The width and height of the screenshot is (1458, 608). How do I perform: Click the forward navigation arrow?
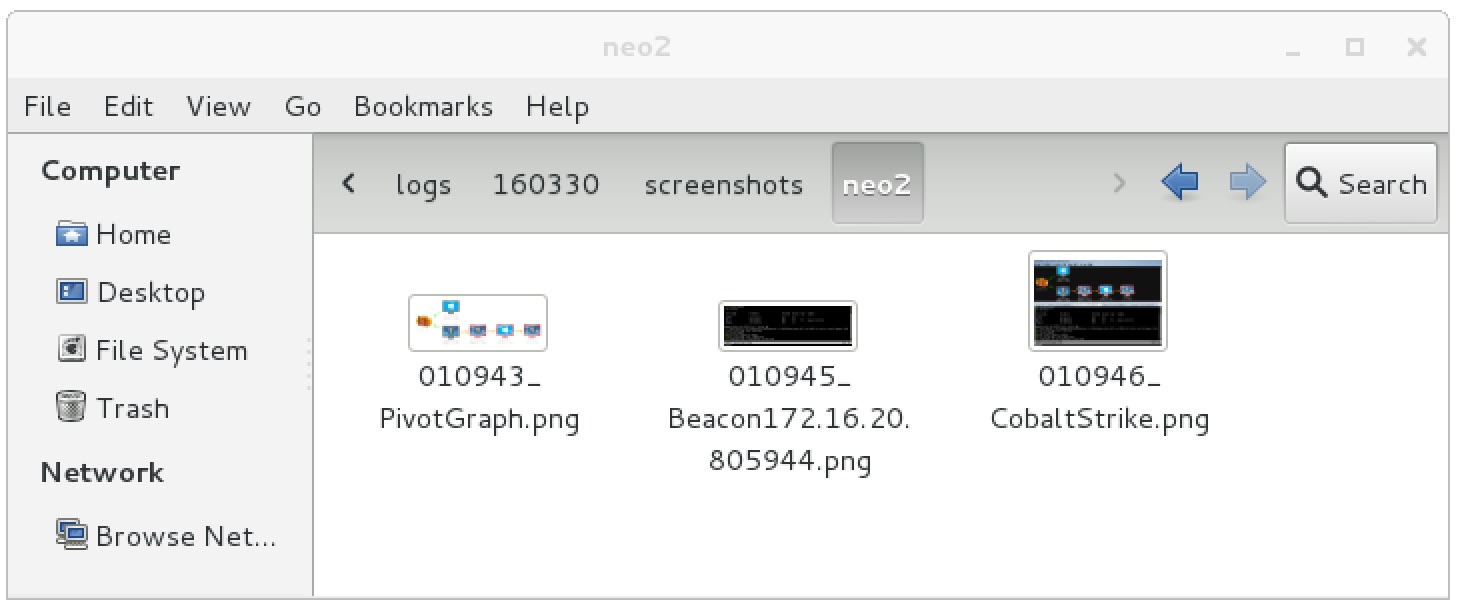[1246, 183]
